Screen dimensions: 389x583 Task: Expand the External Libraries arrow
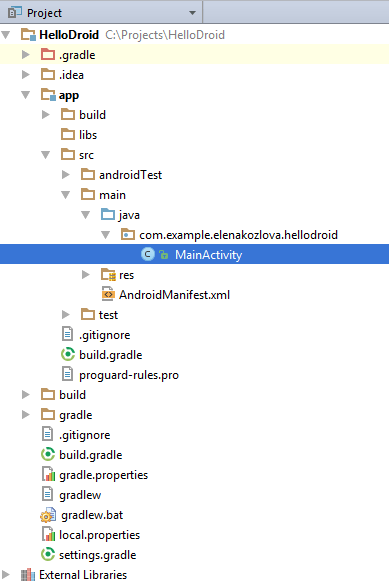click(x=6, y=575)
